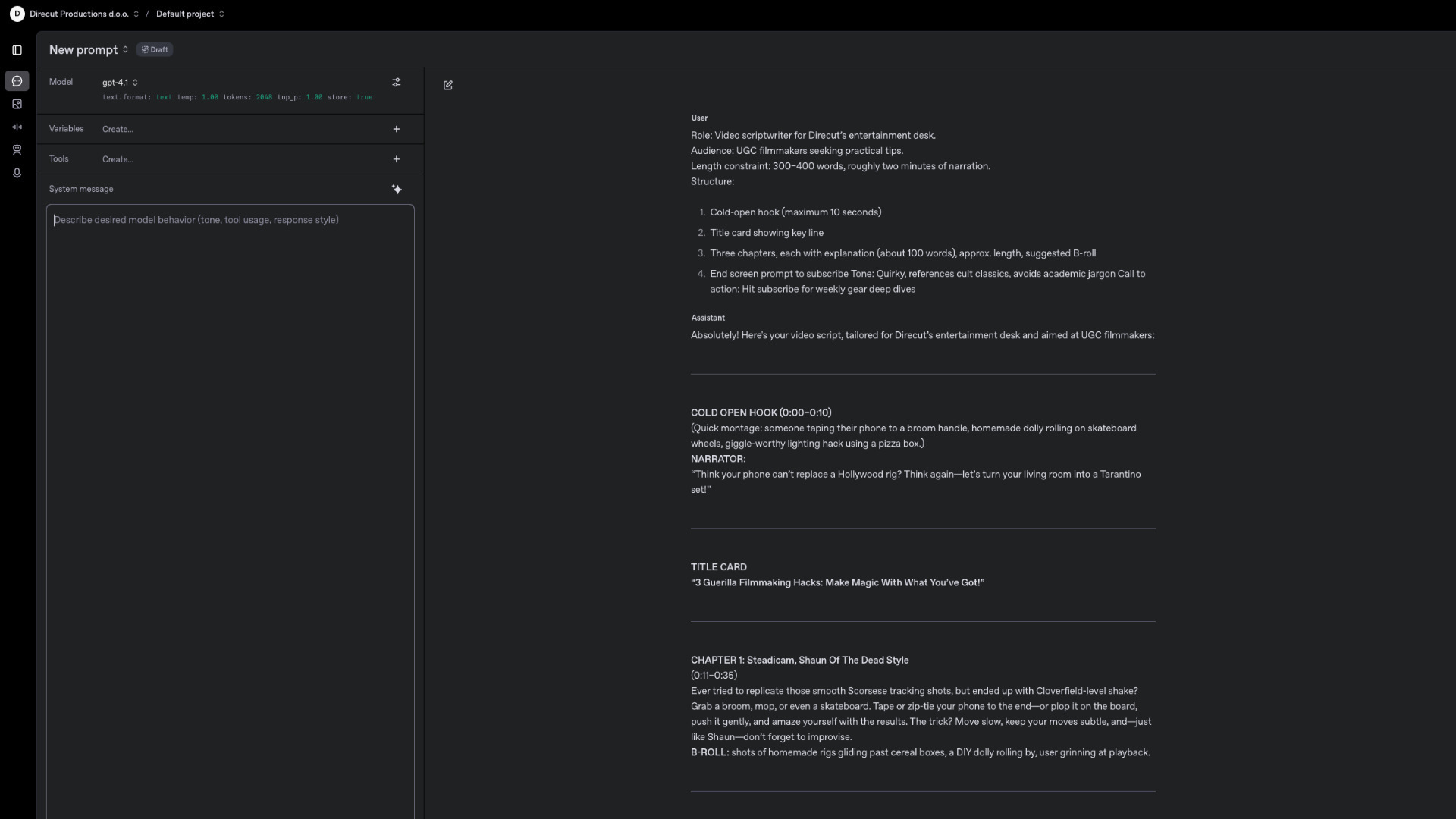Open the Assistants icon in sidebar

coord(17,150)
